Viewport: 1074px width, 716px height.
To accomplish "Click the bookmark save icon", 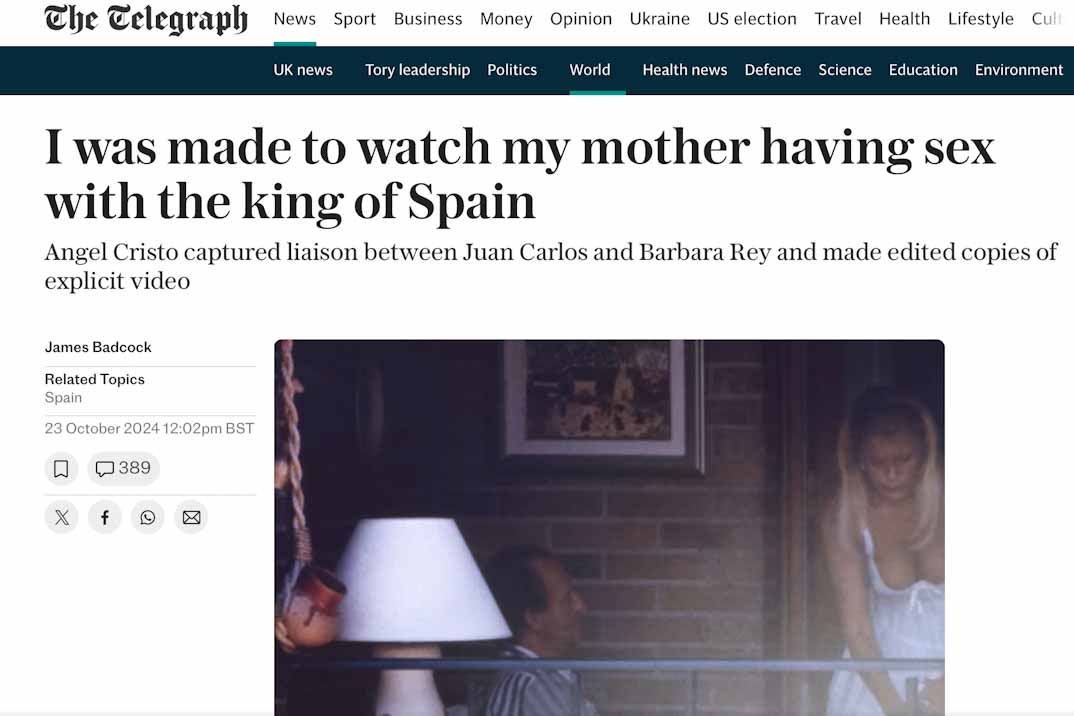I will (x=61, y=469).
